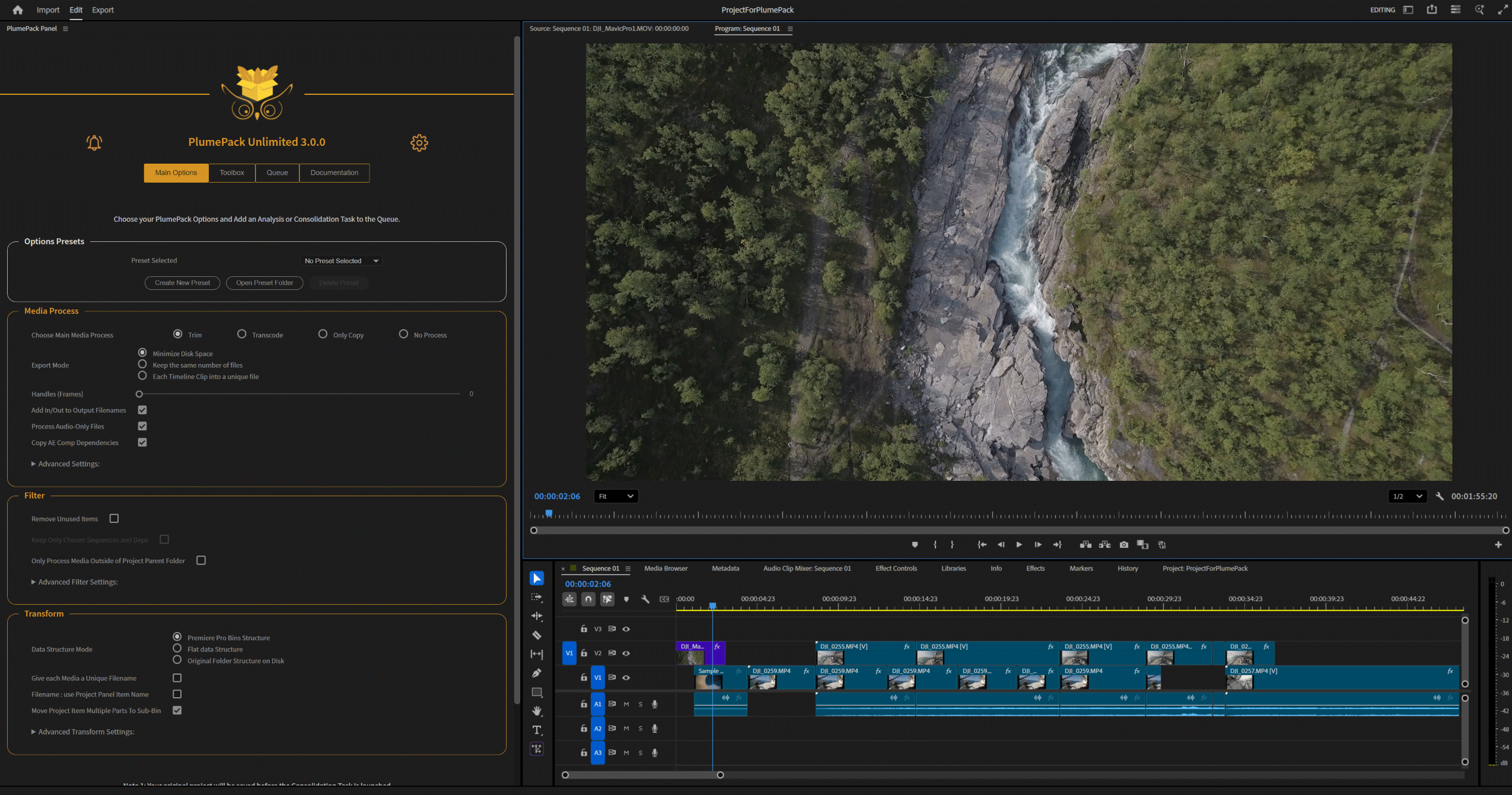The width and height of the screenshot is (1512, 795).
Task: Switch to the Toolbox tab
Action: tap(231, 173)
